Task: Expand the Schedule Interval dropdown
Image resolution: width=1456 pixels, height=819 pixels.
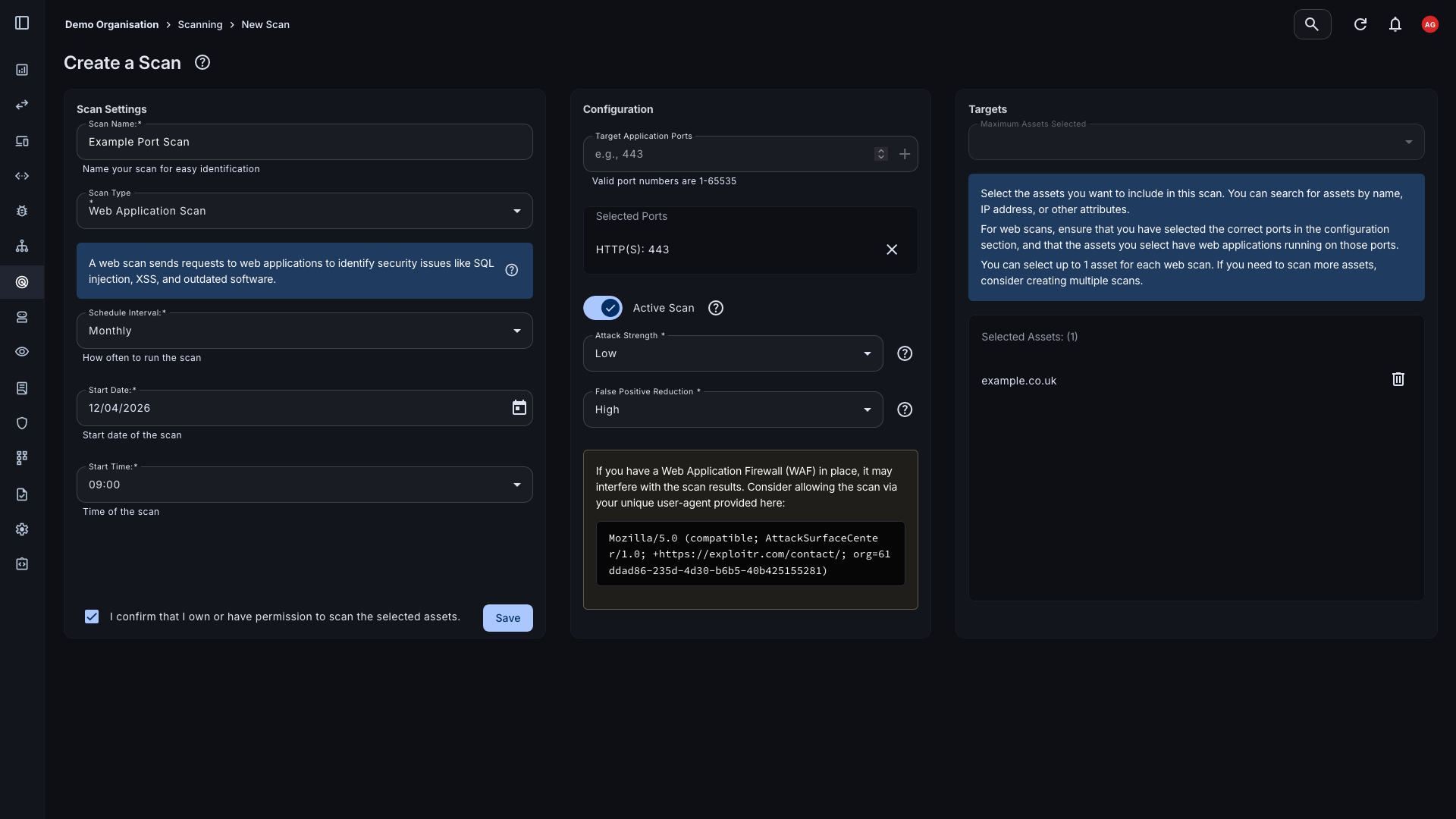Action: tap(305, 331)
